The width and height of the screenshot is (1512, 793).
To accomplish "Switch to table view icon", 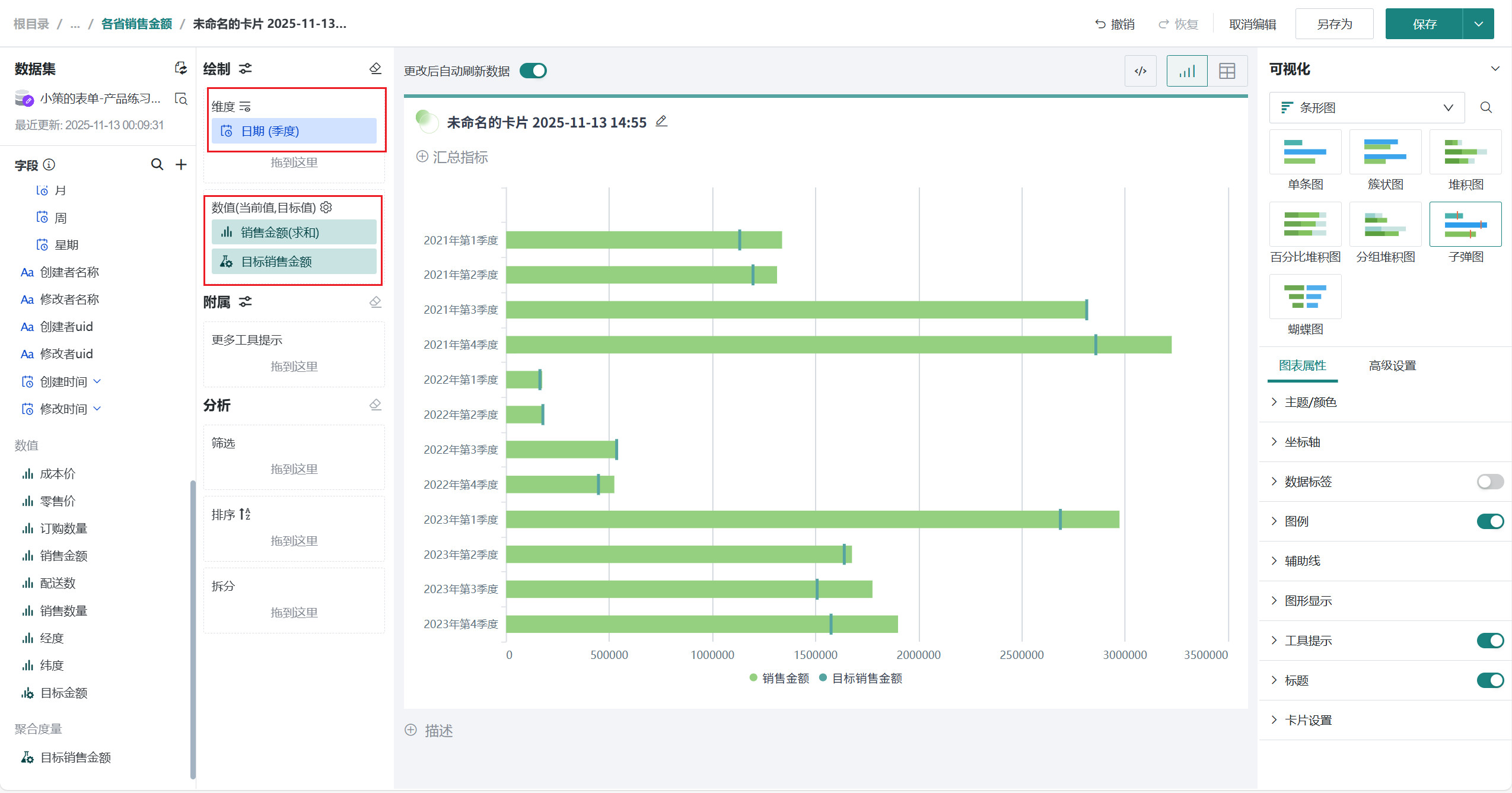I will click(x=1227, y=71).
